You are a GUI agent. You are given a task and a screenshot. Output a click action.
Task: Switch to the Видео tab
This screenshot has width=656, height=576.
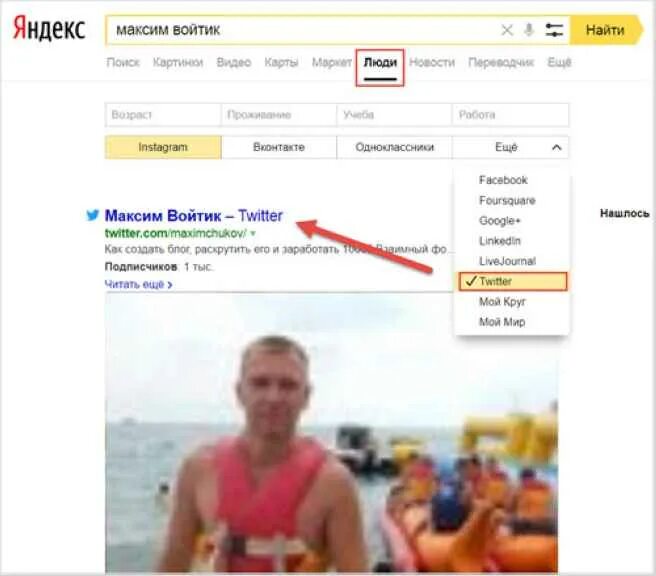233,63
